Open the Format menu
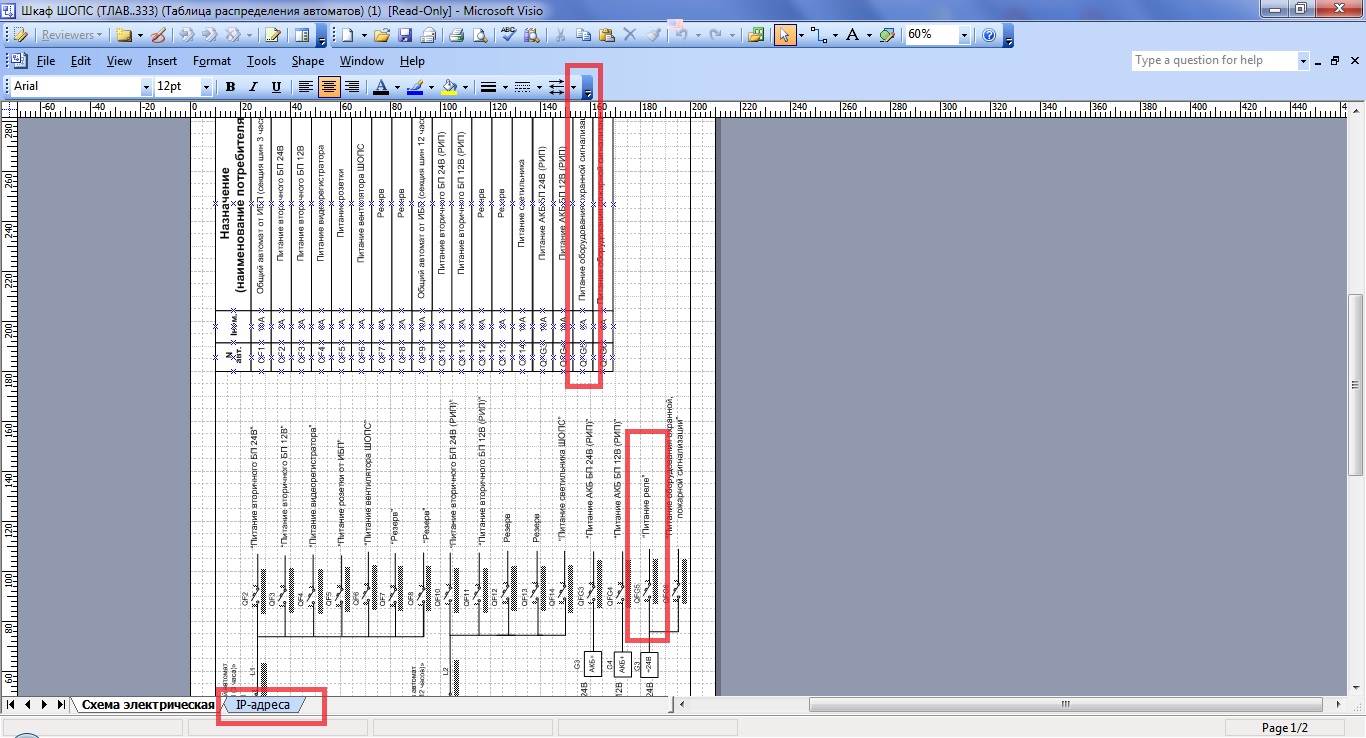This screenshot has width=1366, height=738. pyautogui.click(x=212, y=61)
